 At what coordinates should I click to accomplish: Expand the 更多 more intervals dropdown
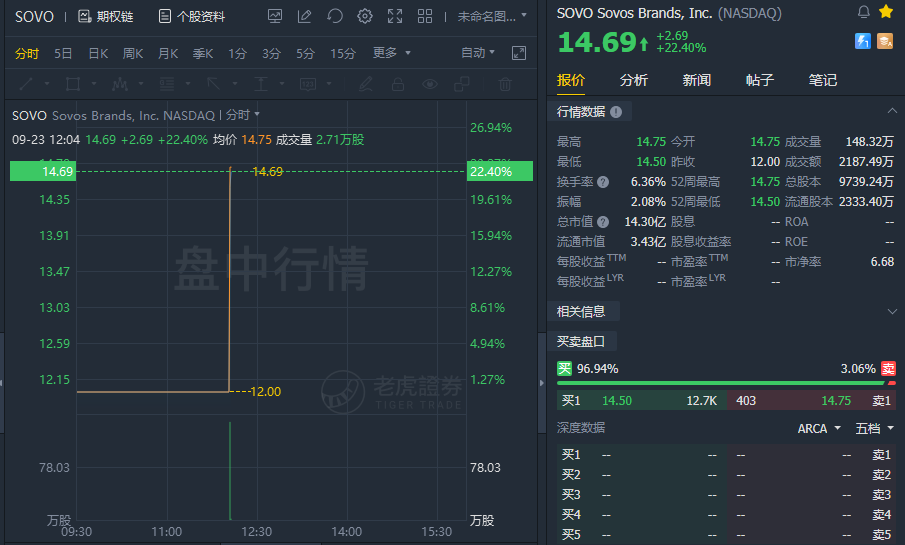[391, 53]
